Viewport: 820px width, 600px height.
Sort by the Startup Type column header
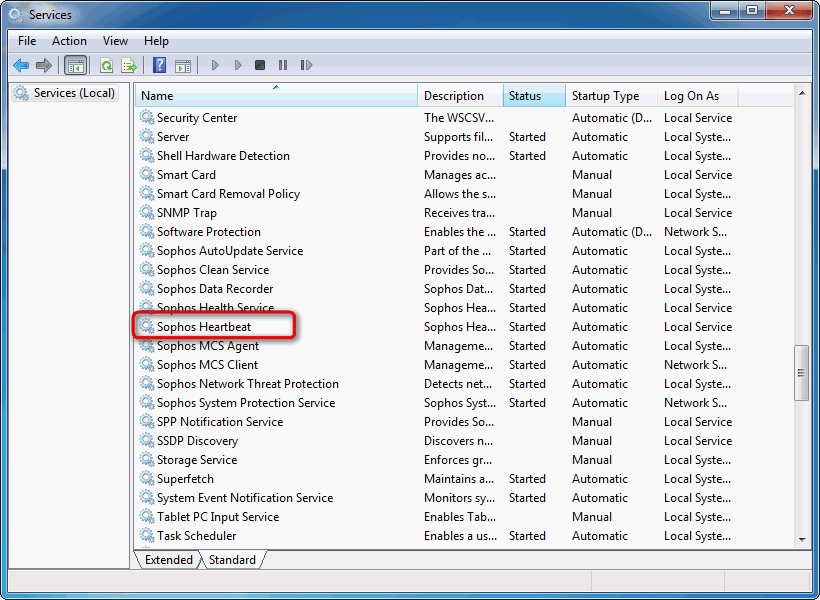[611, 96]
